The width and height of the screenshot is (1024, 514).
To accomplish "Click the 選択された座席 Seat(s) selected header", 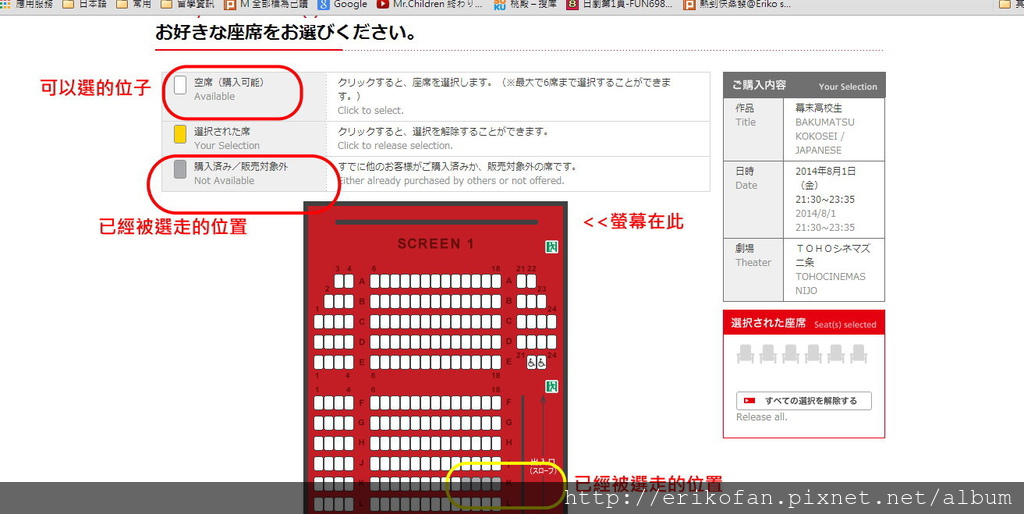I will tap(804, 323).
